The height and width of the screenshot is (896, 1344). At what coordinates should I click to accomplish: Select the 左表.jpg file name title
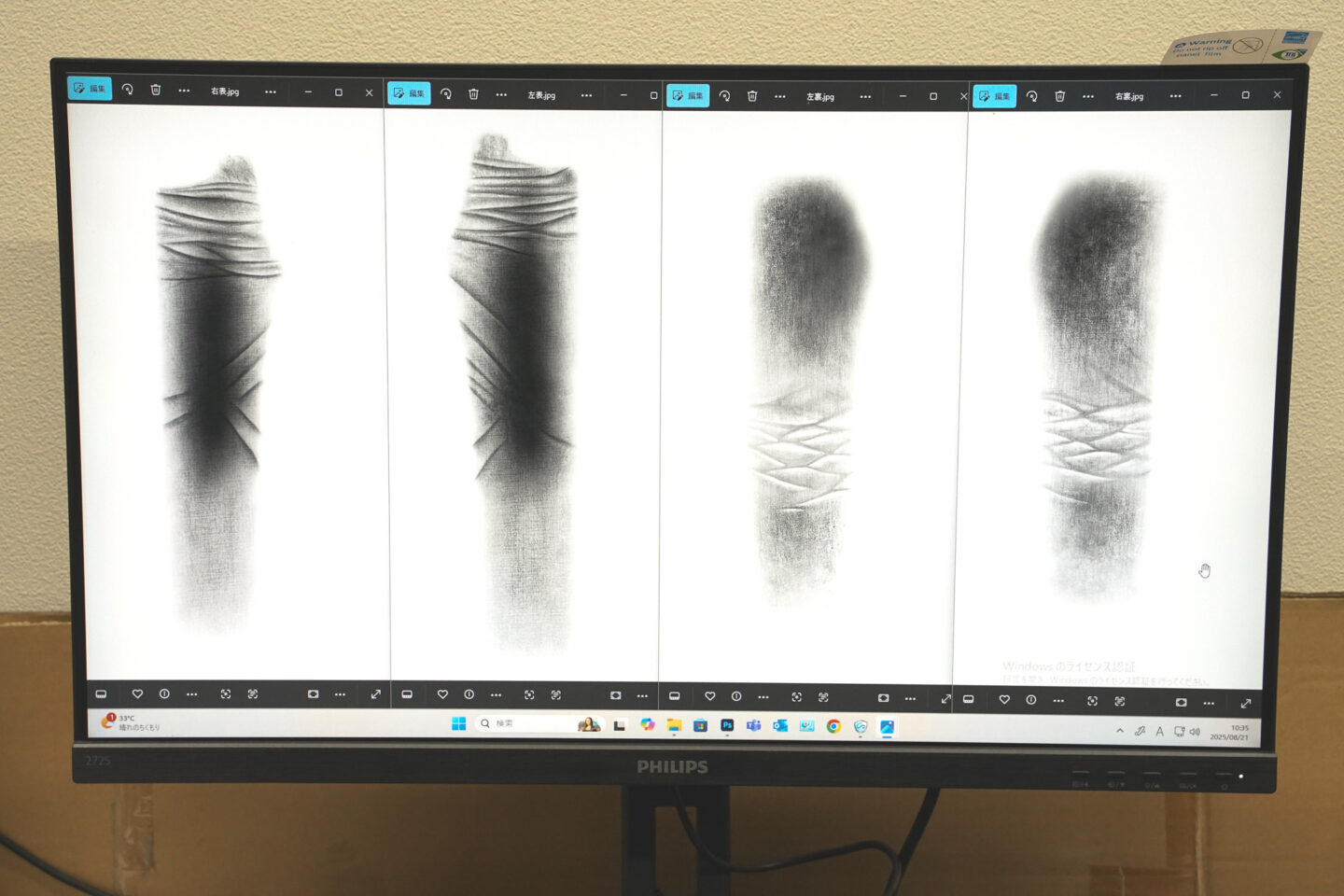541,95
